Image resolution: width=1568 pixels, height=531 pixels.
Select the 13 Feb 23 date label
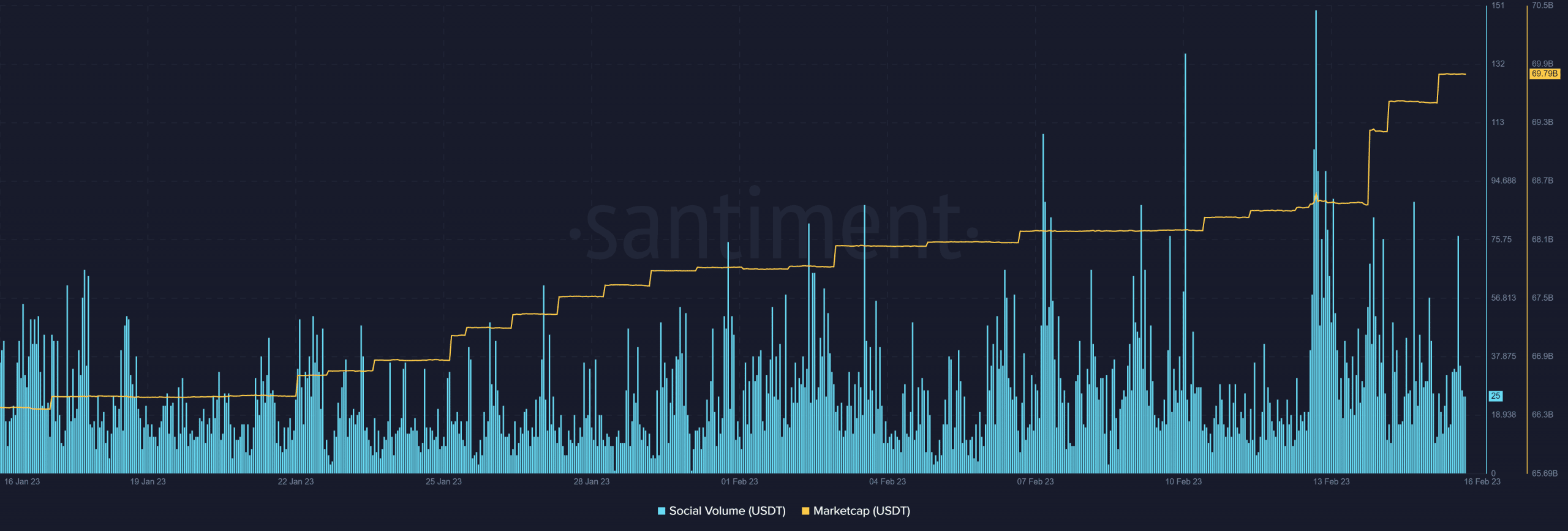point(1331,481)
